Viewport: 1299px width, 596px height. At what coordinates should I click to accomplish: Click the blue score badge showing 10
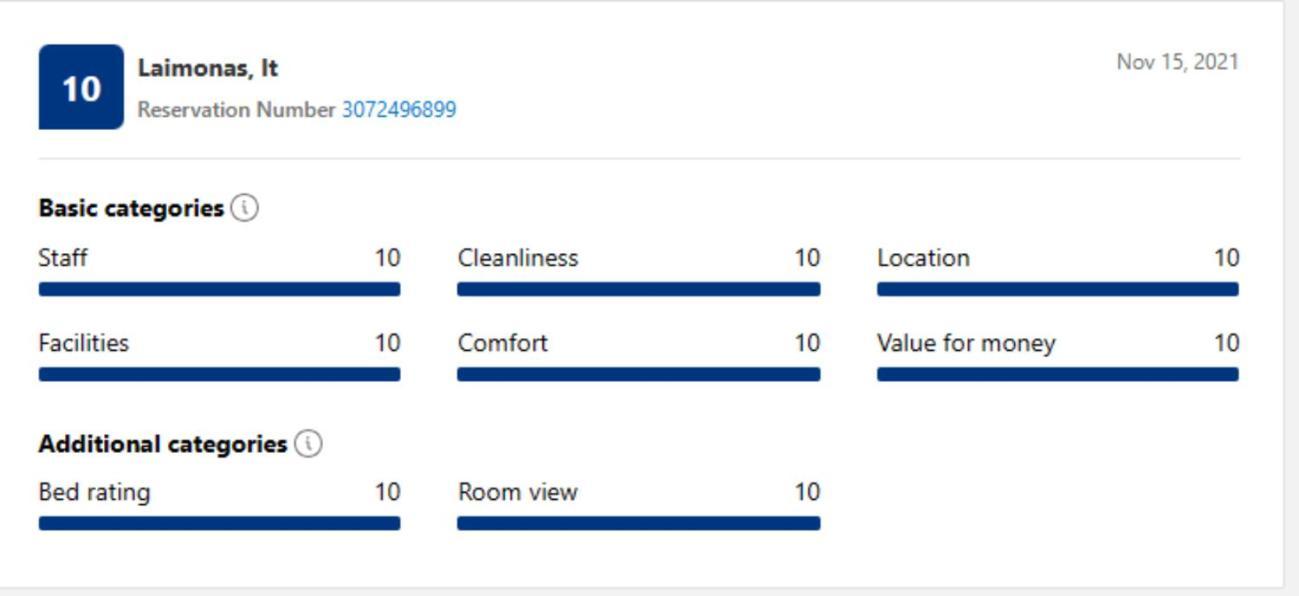pos(81,87)
